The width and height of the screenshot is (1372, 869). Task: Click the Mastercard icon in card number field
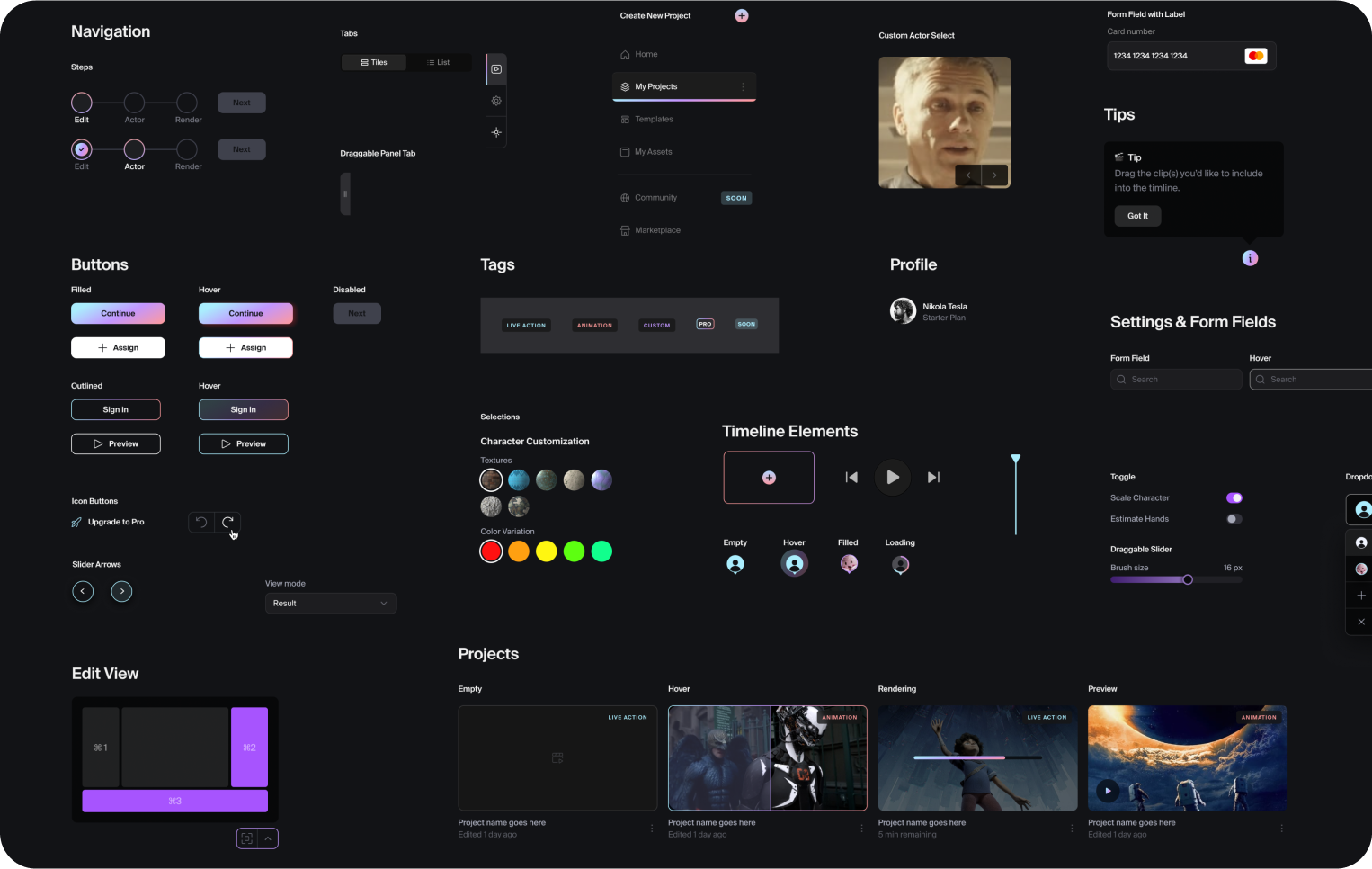pyautogui.click(x=1255, y=56)
